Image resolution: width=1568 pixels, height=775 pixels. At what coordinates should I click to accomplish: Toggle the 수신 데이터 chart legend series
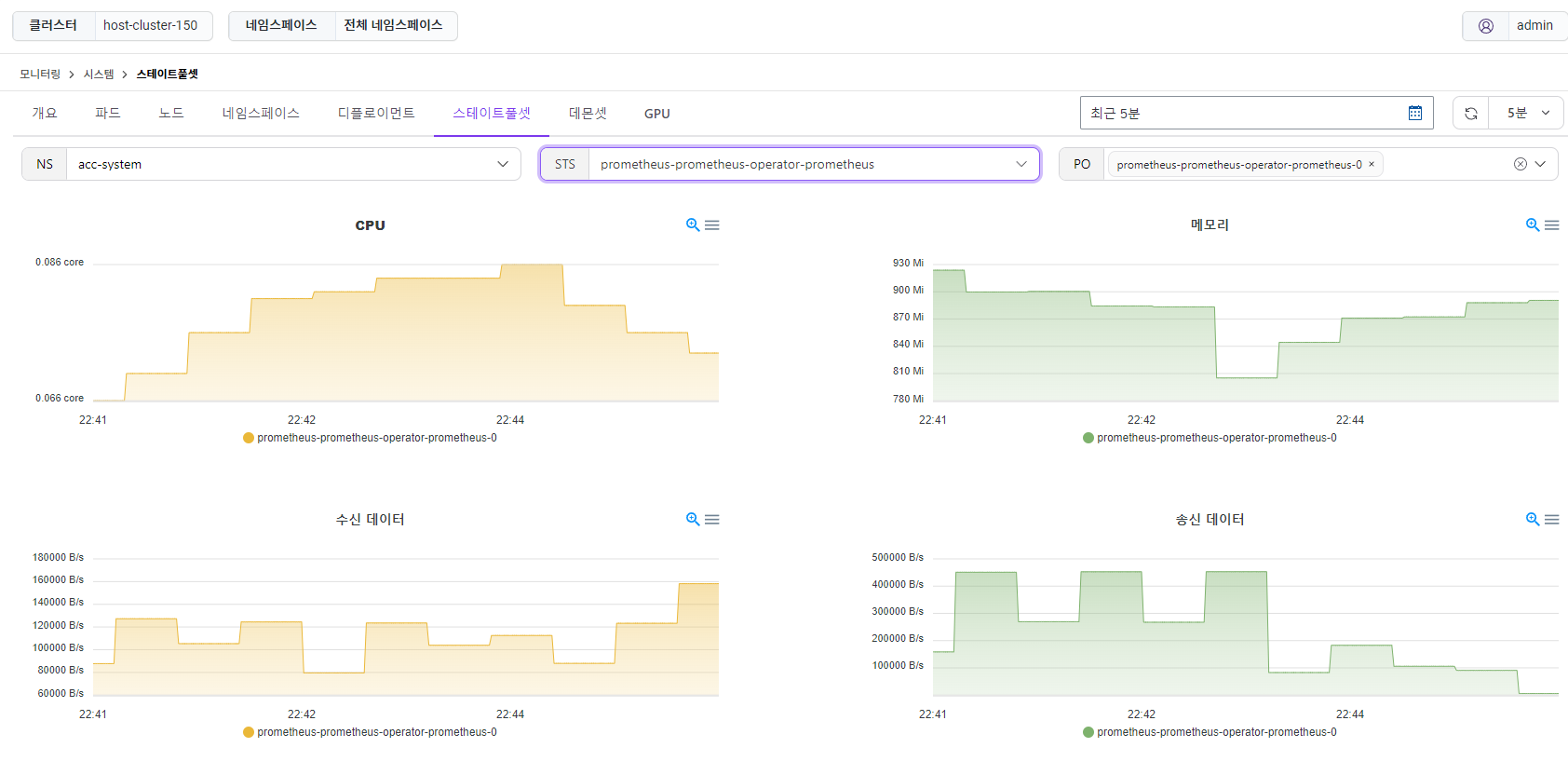[370, 732]
